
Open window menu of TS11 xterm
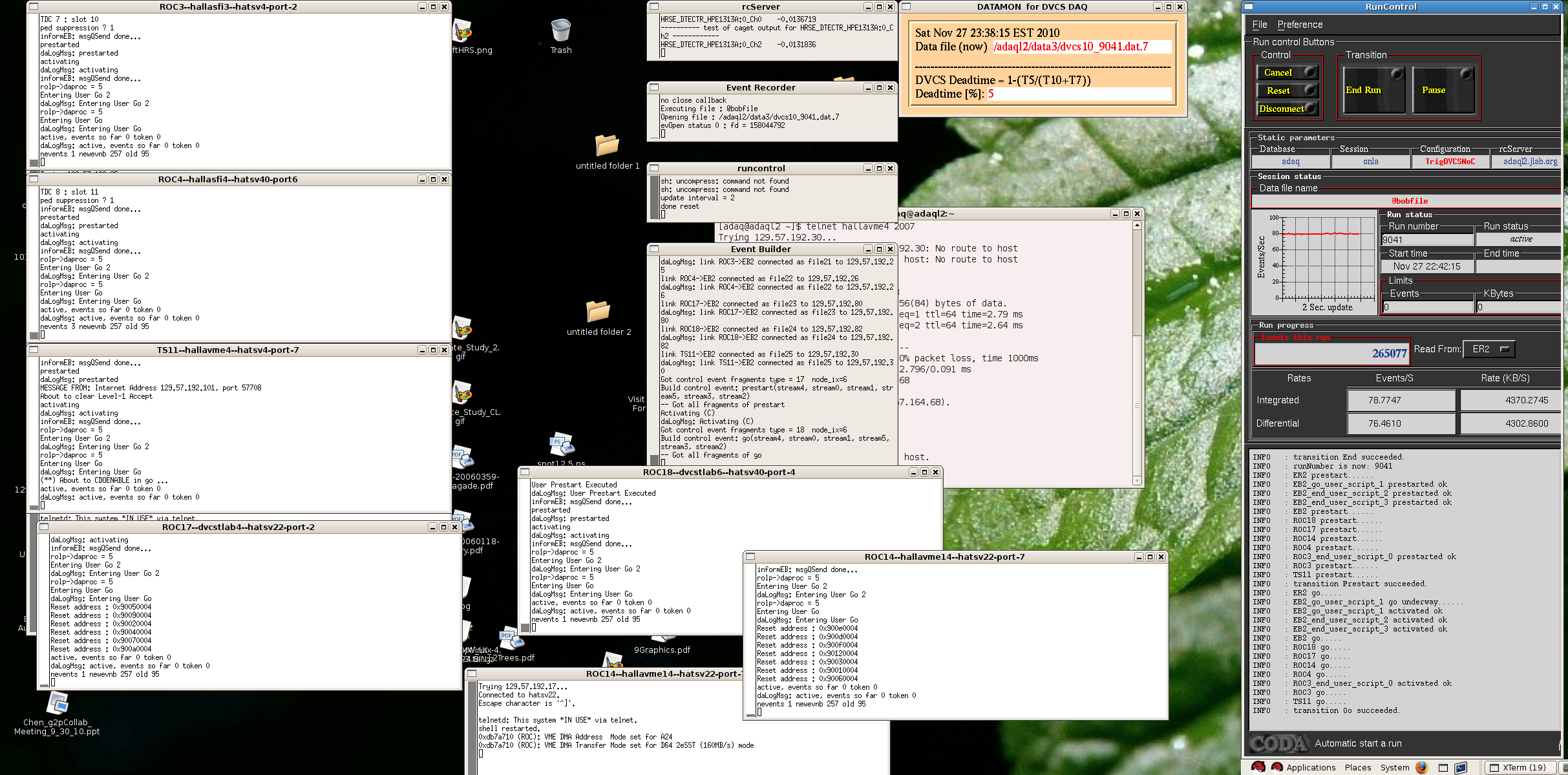pyautogui.click(x=34, y=350)
